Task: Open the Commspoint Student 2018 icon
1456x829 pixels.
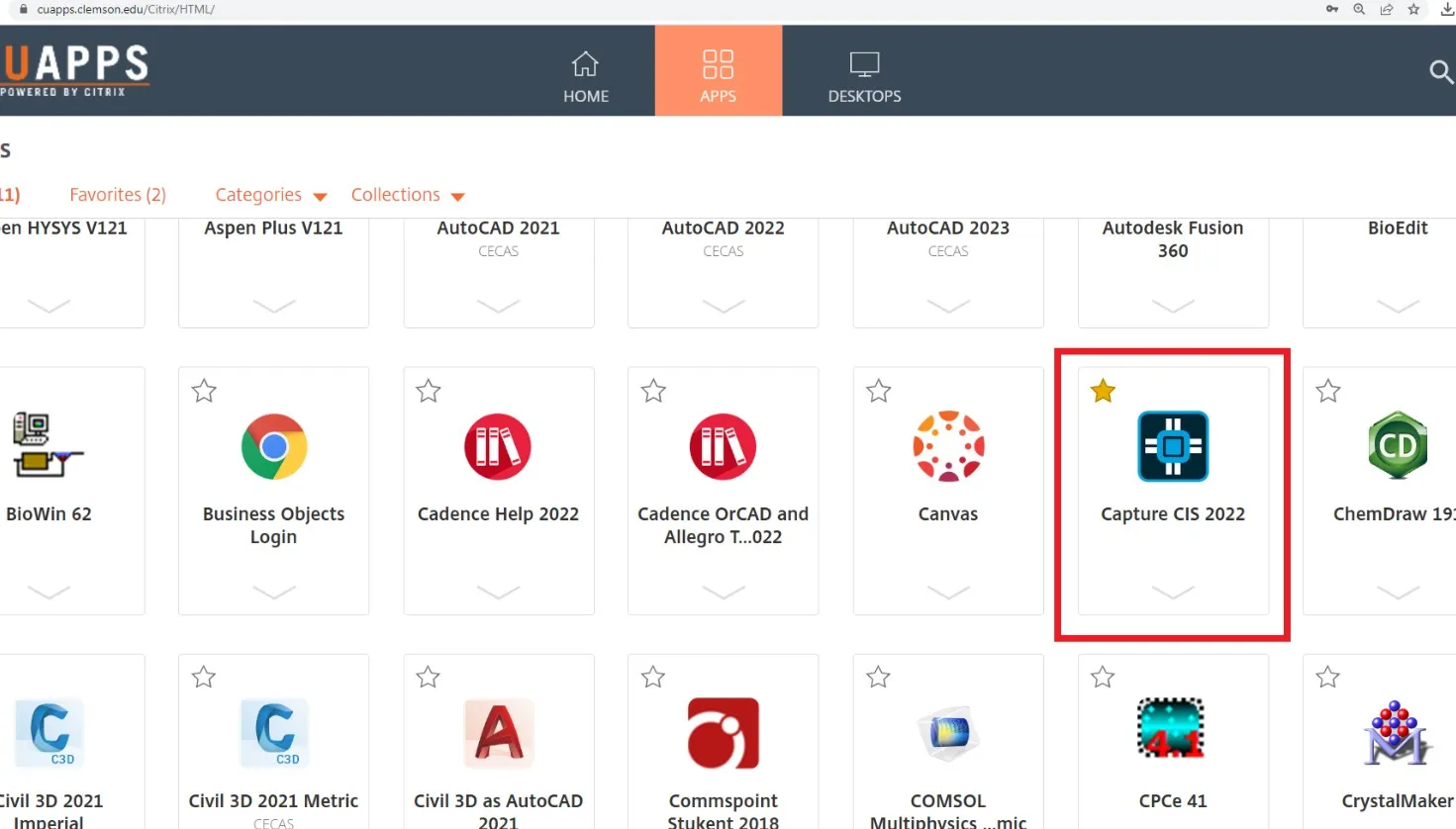Action: tap(723, 732)
